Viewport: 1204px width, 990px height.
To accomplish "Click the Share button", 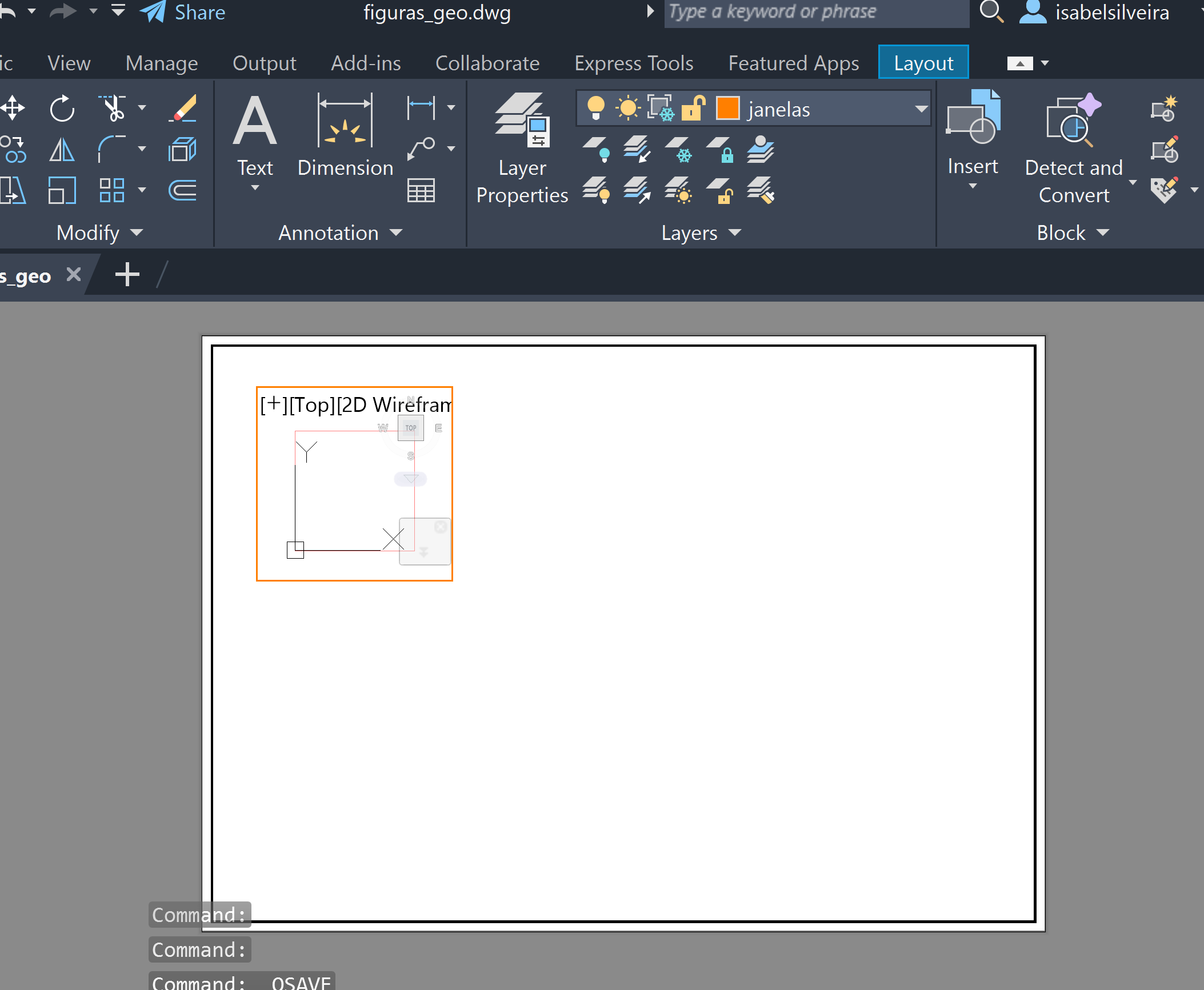I will (183, 13).
